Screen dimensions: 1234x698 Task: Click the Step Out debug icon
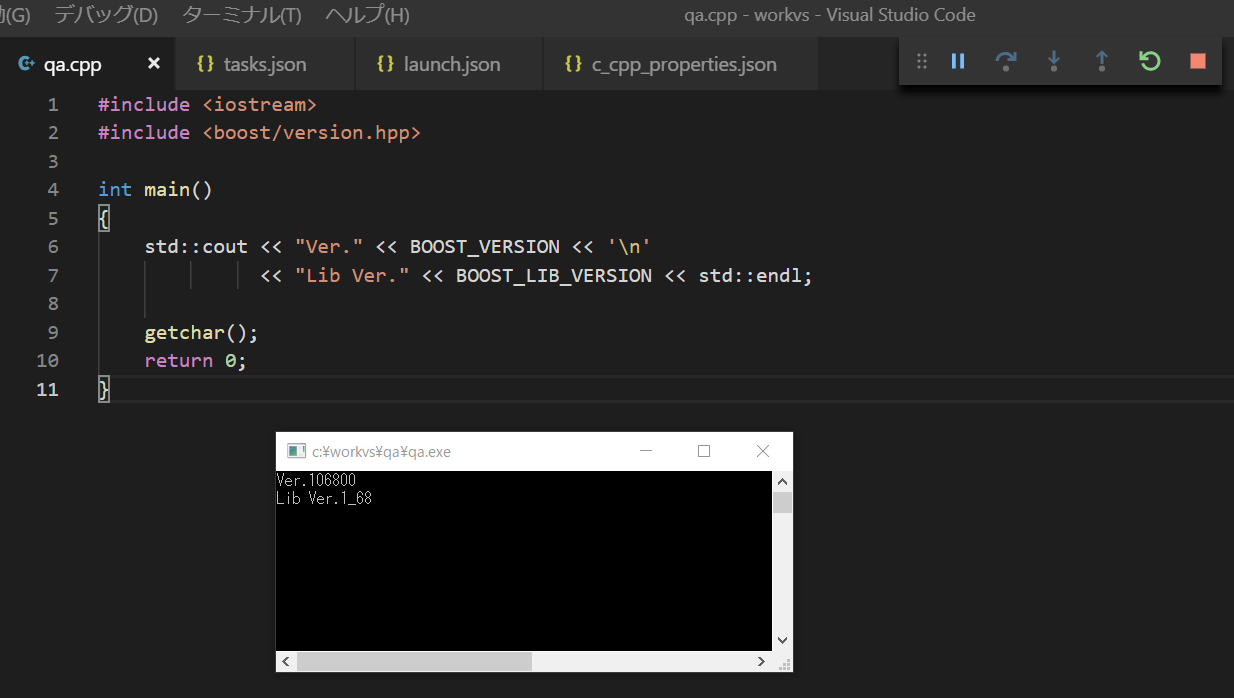pyautogui.click(x=1101, y=61)
